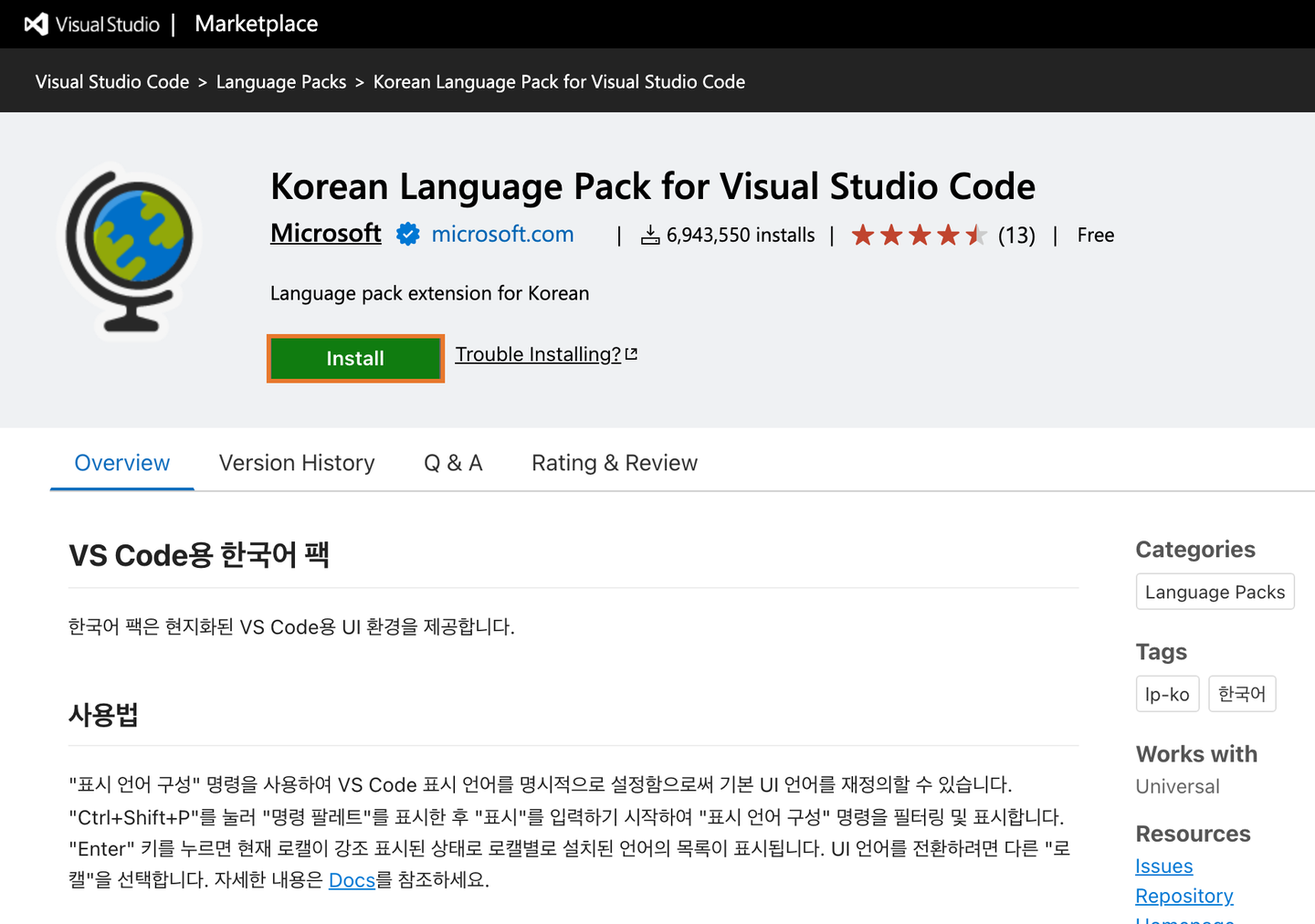This screenshot has height=924, width=1315.
Task: Open the Trouble Installing? link
Action: pos(538,354)
